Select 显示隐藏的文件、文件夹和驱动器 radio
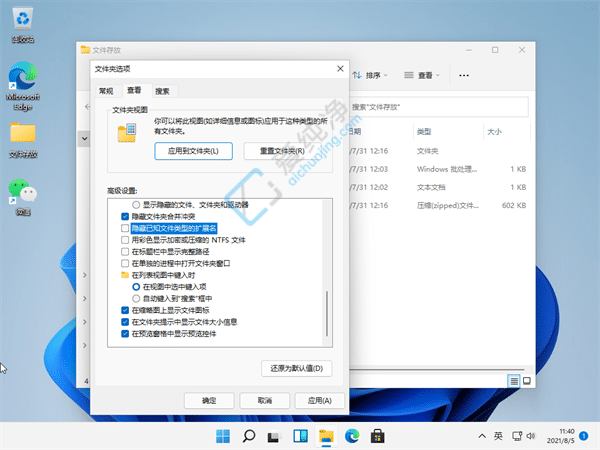Screen dimensions: 600x450 click(136, 205)
